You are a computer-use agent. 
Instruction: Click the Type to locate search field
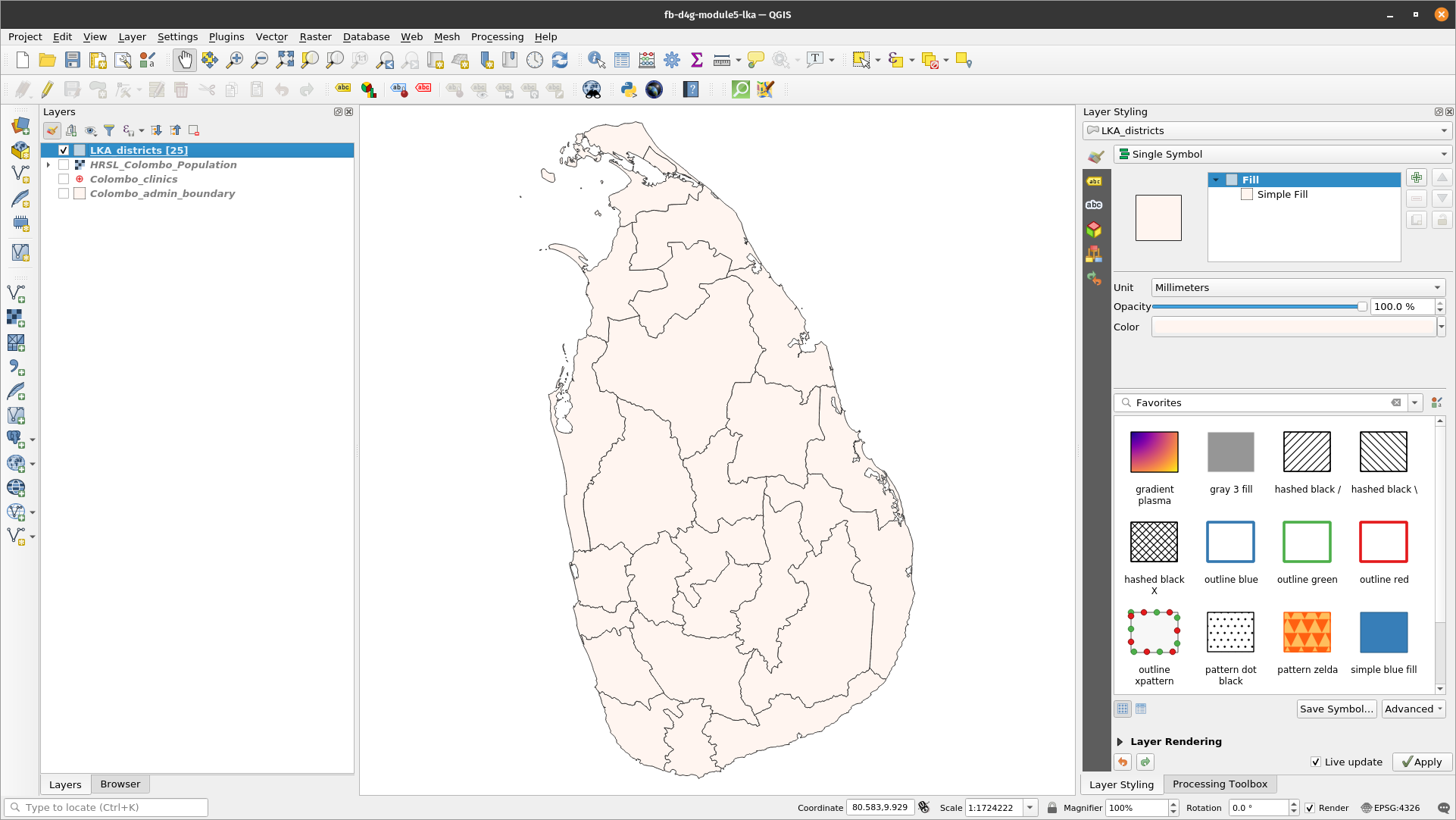click(106, 808)
